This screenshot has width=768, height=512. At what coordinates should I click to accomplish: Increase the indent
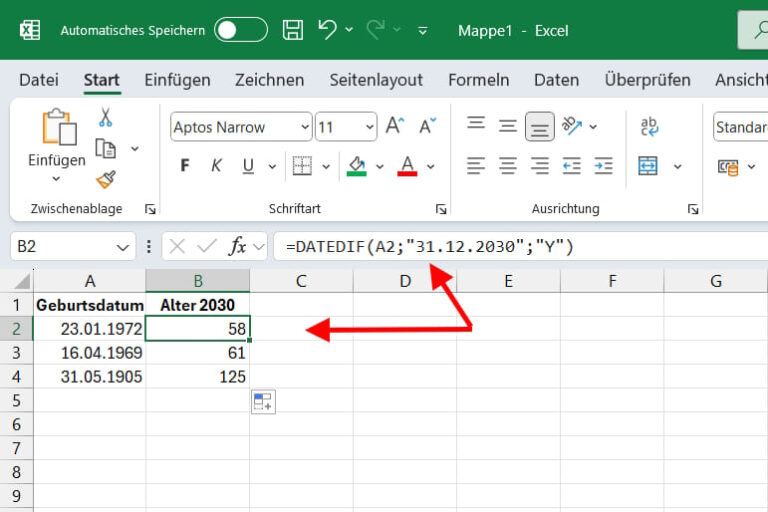pyautogui.click(x=603, y=166)
